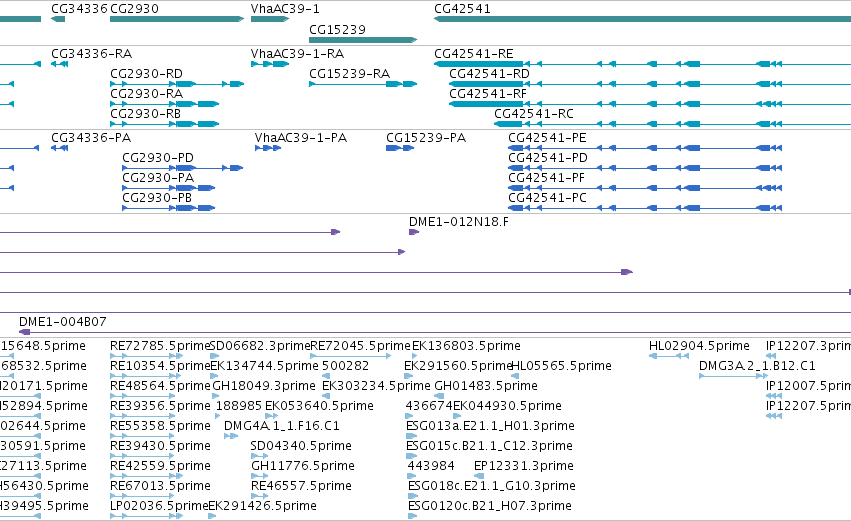Click the CG34336 gene label
Screen dimensions: 851x521
pyautogui.click(x=79, y=9)
